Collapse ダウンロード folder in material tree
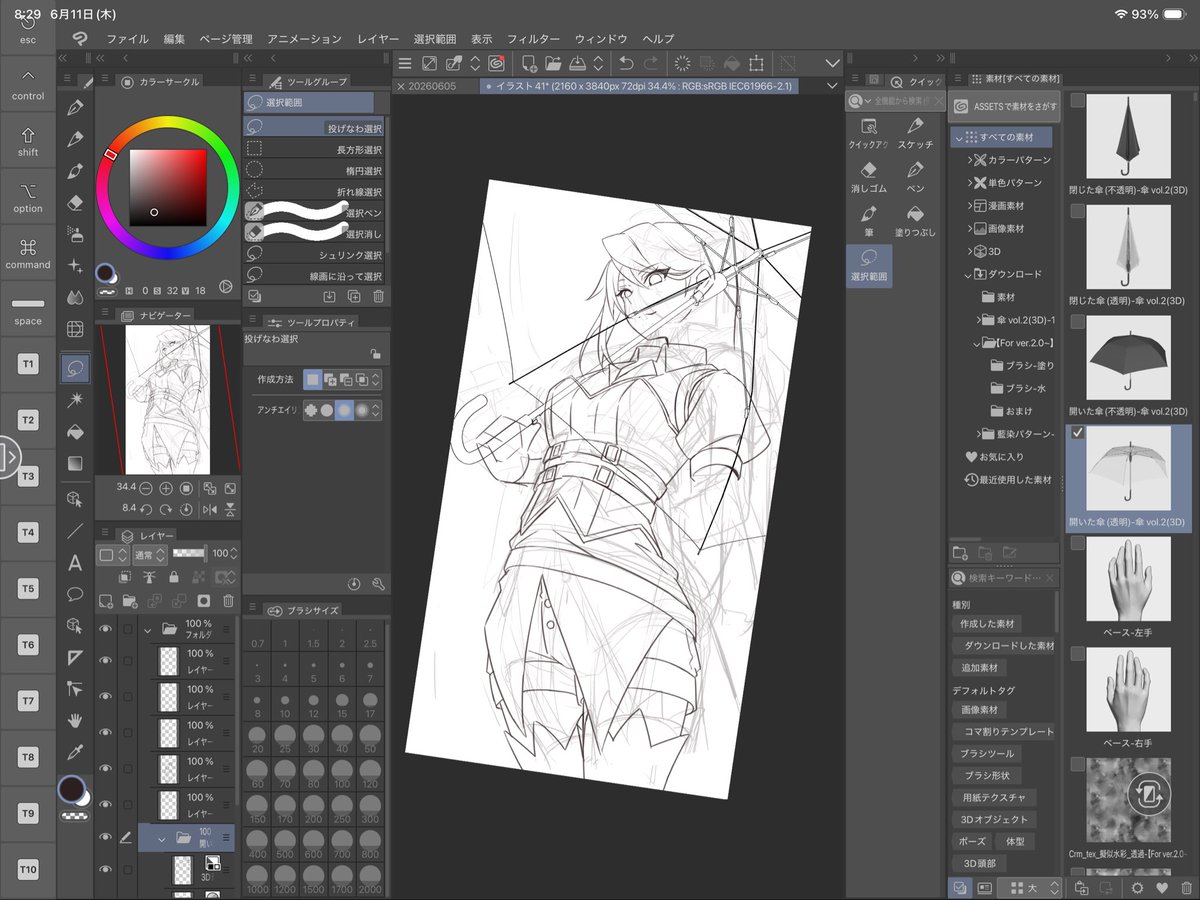 click(x=970, y=274)
